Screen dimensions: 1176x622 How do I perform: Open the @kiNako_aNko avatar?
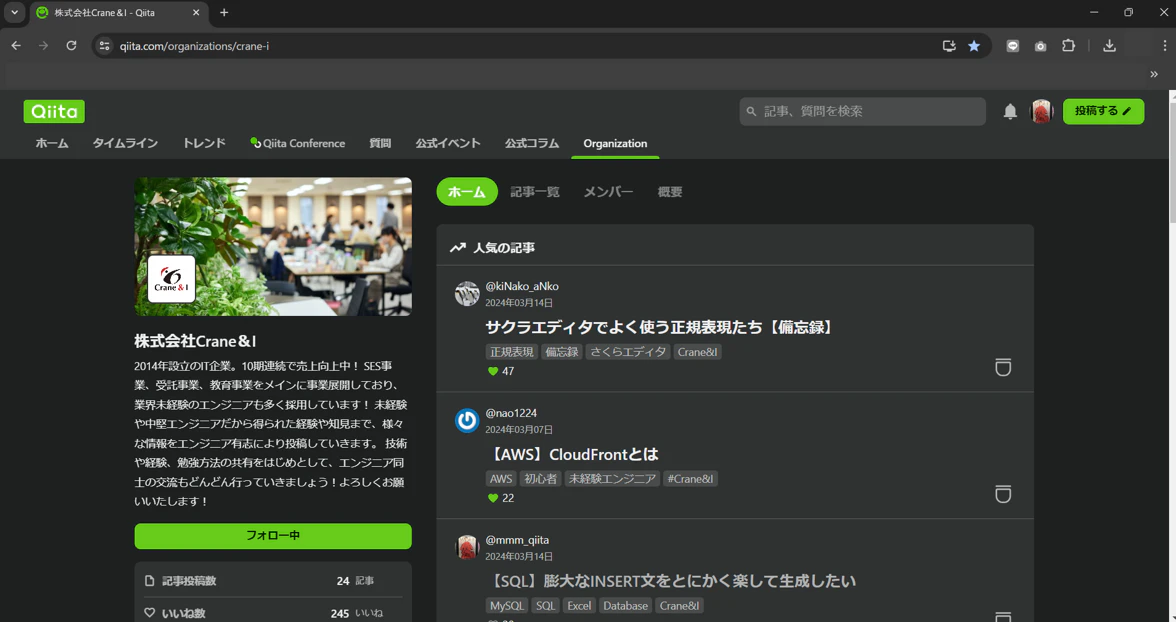(x=466, y=293)
